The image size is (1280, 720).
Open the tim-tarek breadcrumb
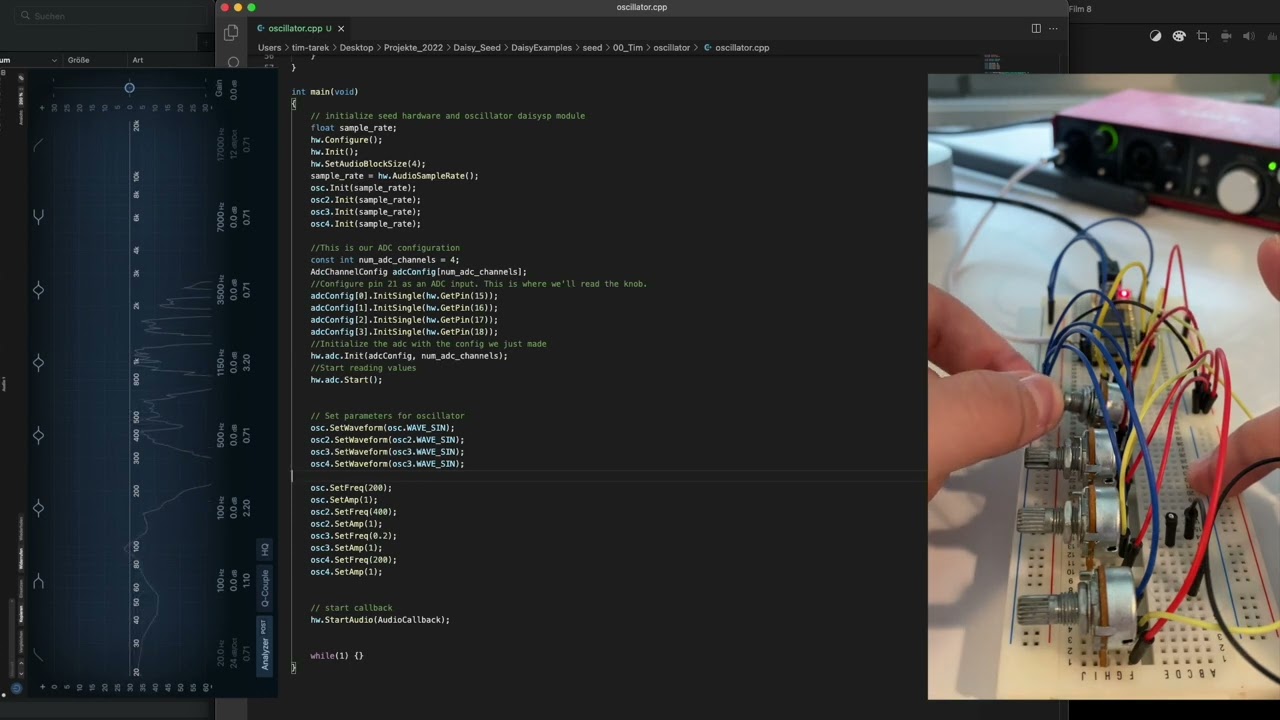pyautogui.click(x=308, y=47)
